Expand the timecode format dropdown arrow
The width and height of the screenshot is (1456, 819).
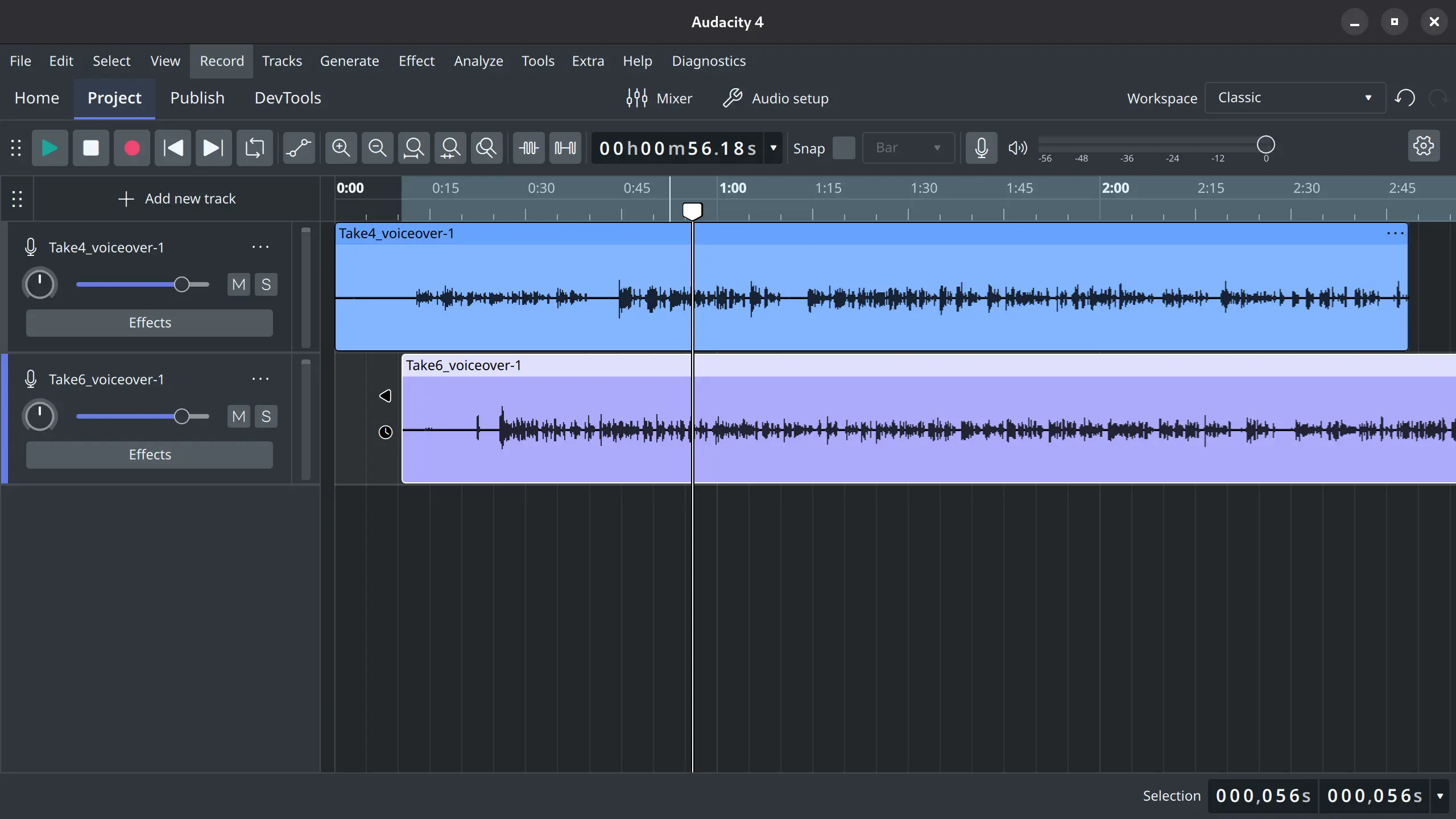(x=773, y=148)
